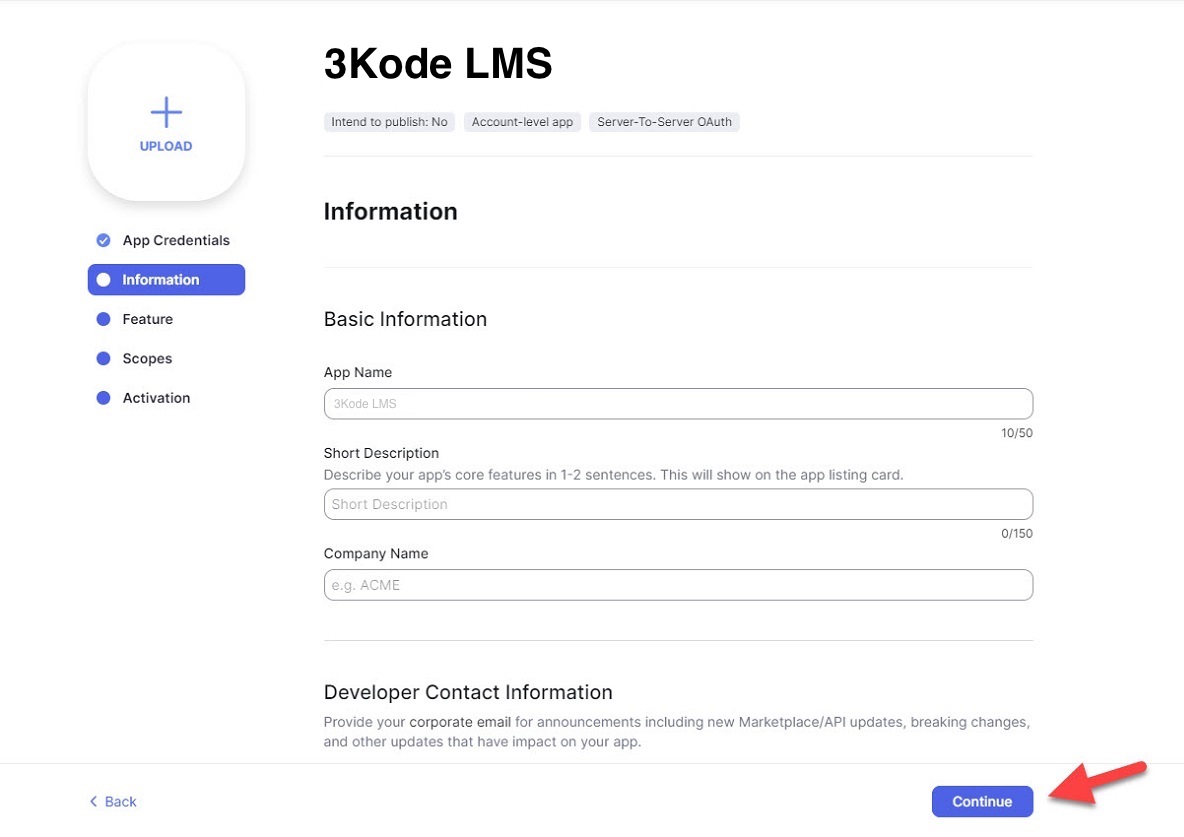This screenshot has height=837, width=1184.
Task: Click the UPLOAD label text
Action: click(x=166, y=146)
